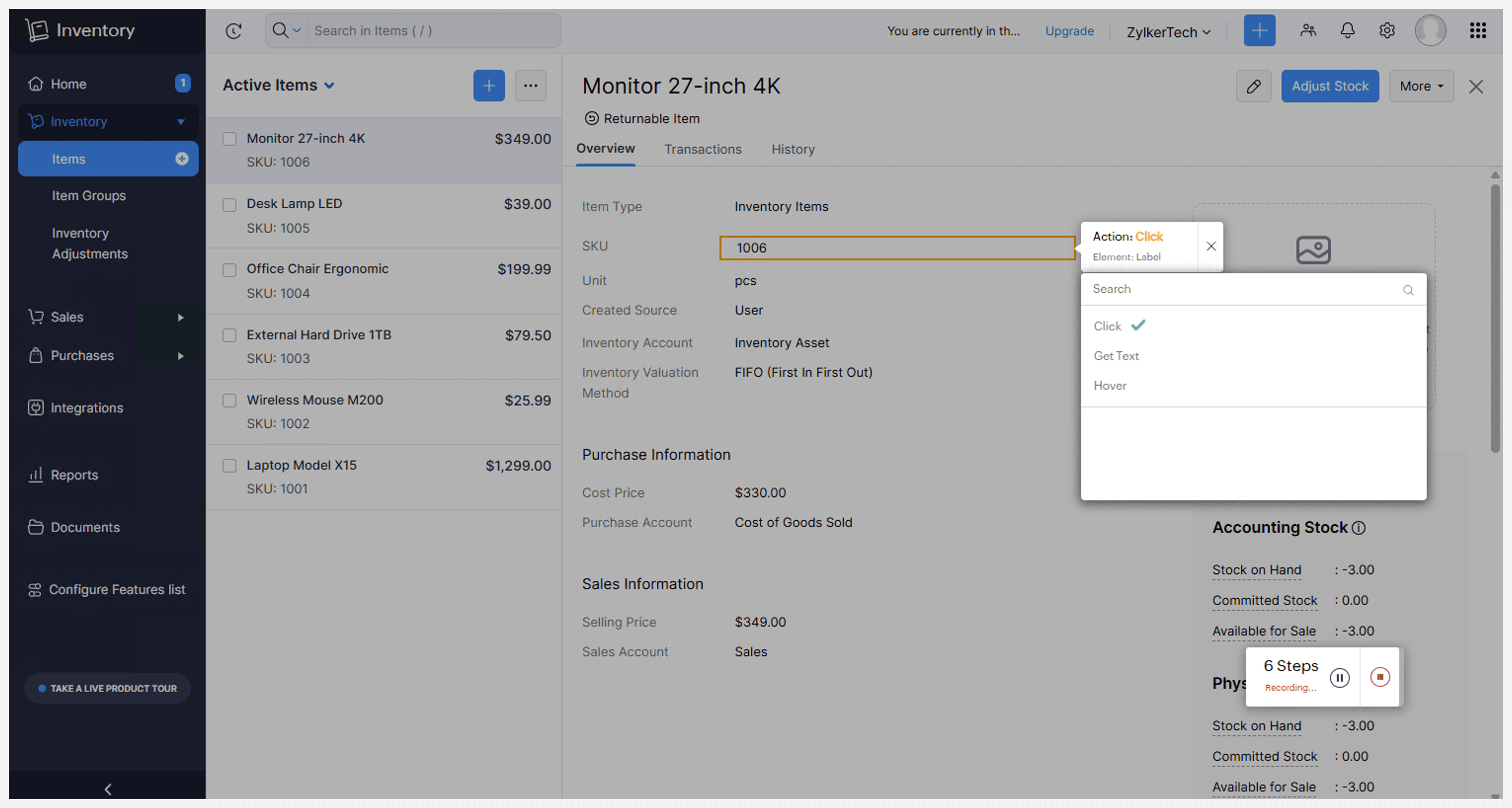This screenshot has width=1512, height=808.
Task: Switch to the Transactions tab
Action: tap(702, 149)
